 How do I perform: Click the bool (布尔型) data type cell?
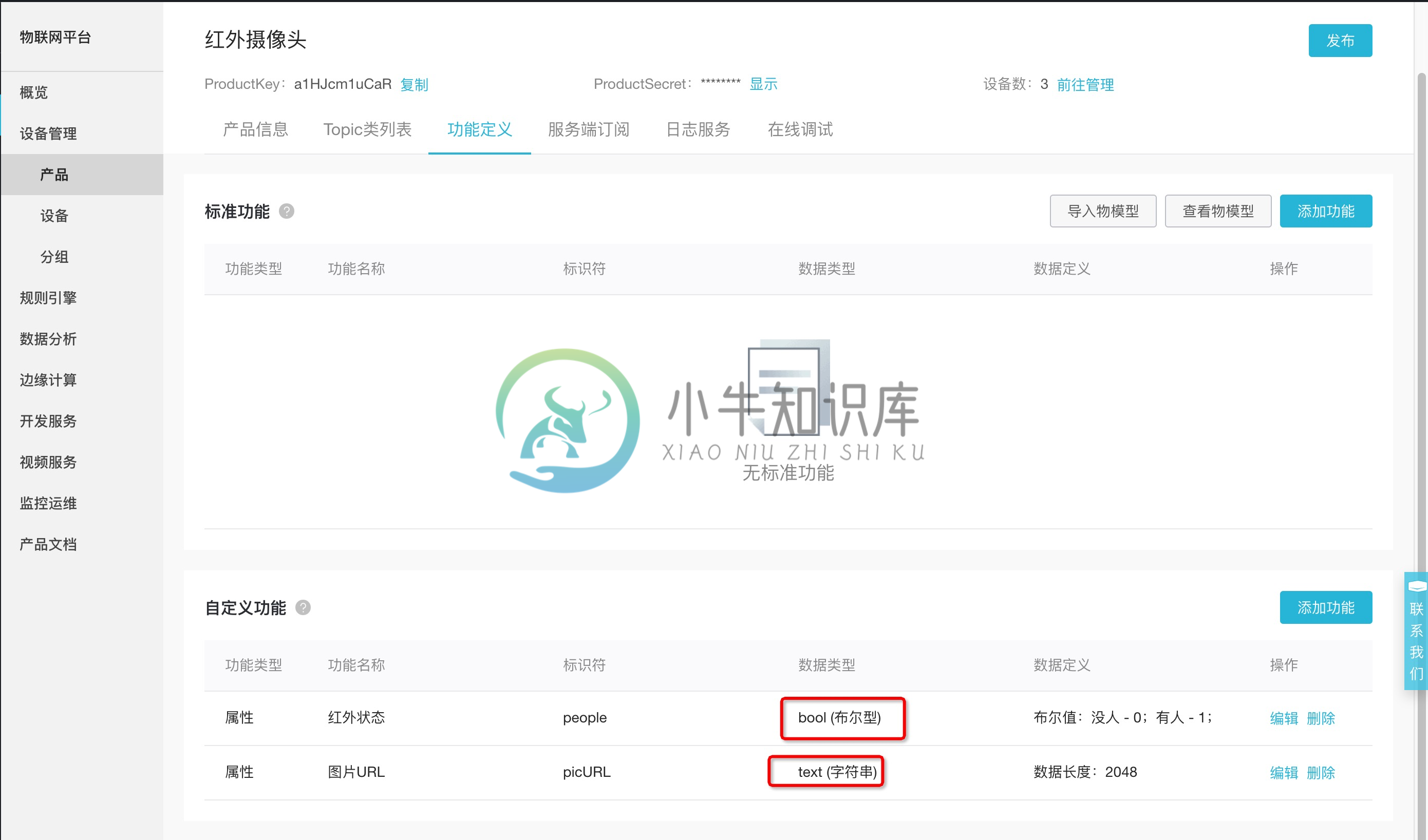coord(839,718)
